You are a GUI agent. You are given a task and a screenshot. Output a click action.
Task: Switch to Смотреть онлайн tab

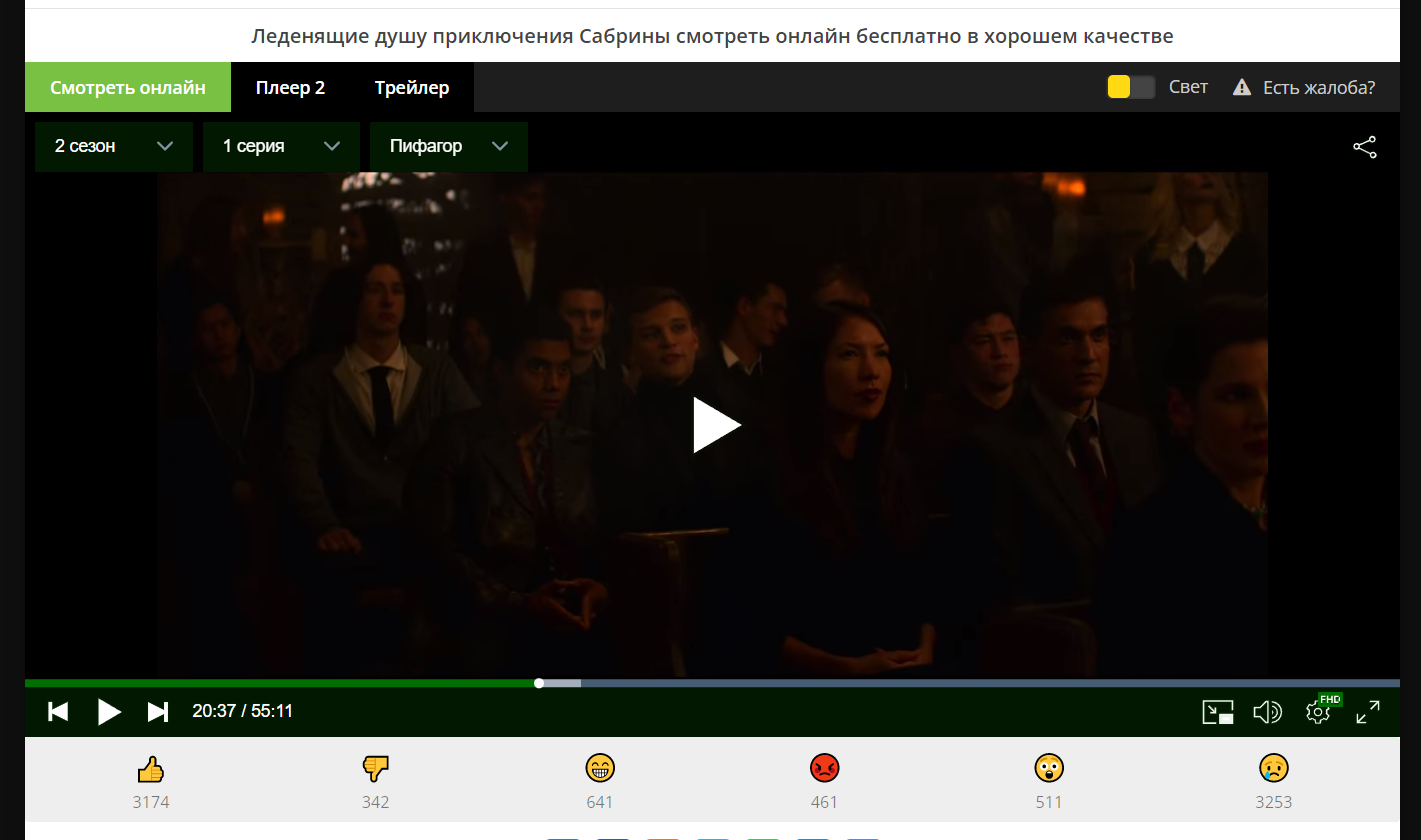point(128,87)
